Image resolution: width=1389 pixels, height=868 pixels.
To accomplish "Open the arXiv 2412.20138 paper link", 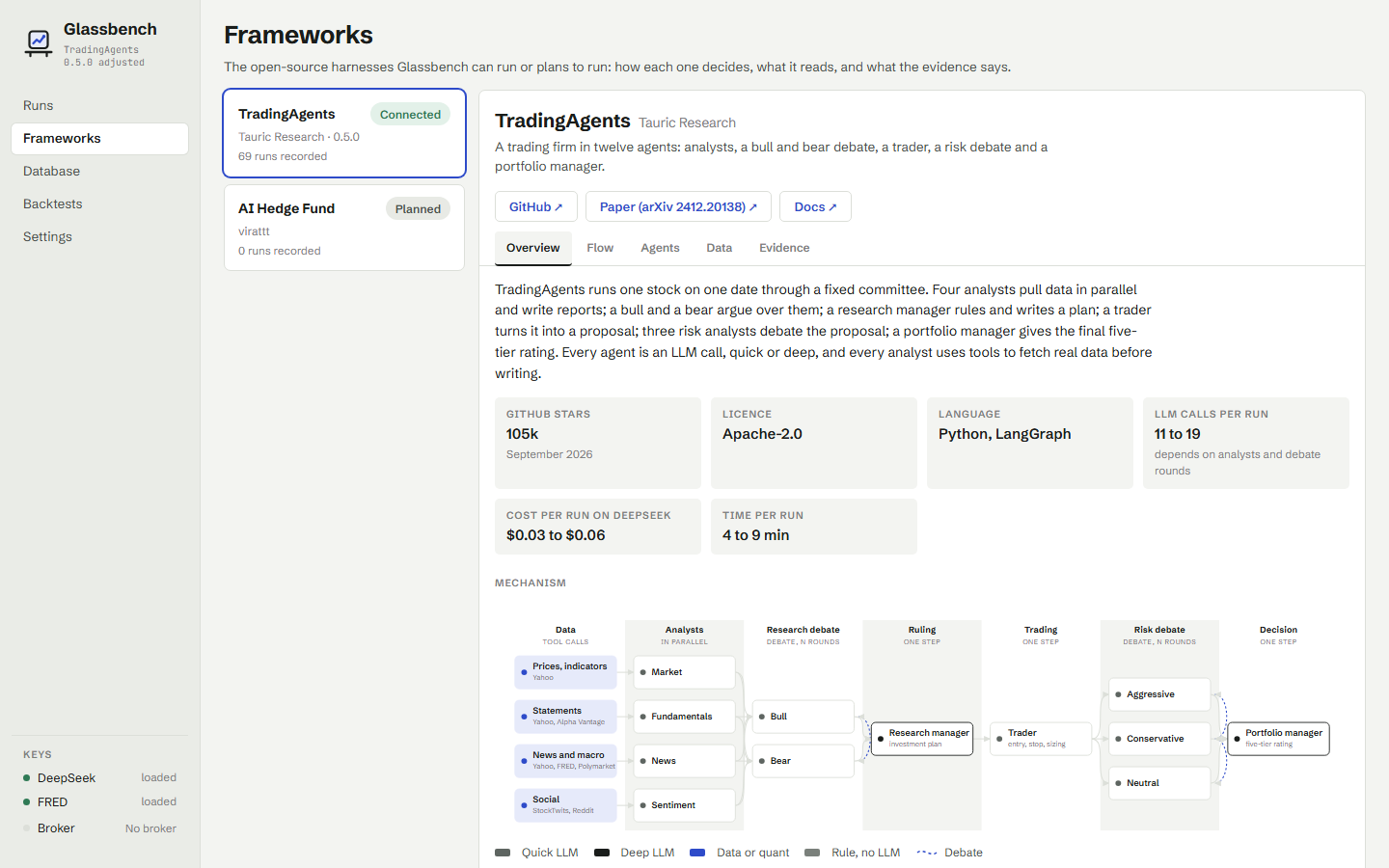I will (x=678, y=206).
